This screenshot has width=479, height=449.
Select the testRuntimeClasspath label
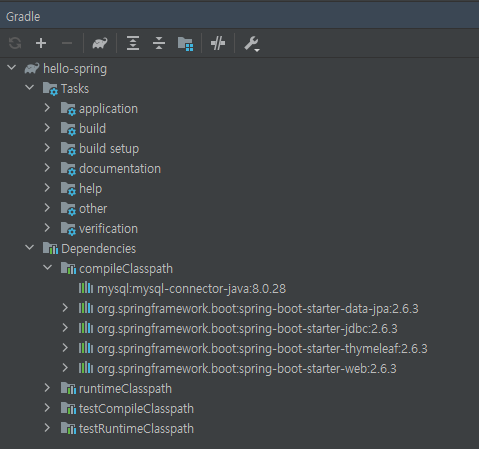click(x=136, y=429)
